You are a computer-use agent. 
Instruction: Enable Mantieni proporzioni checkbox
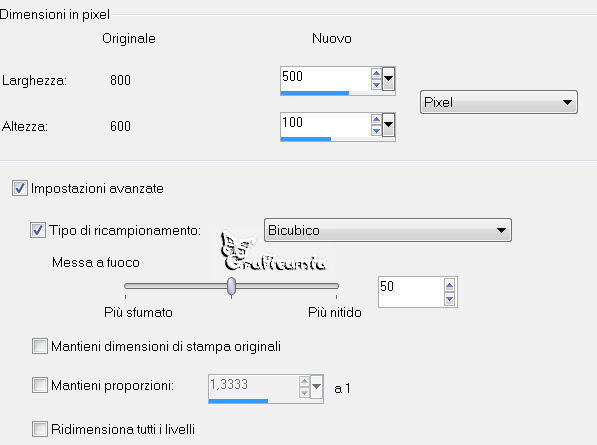coord(40,385)
